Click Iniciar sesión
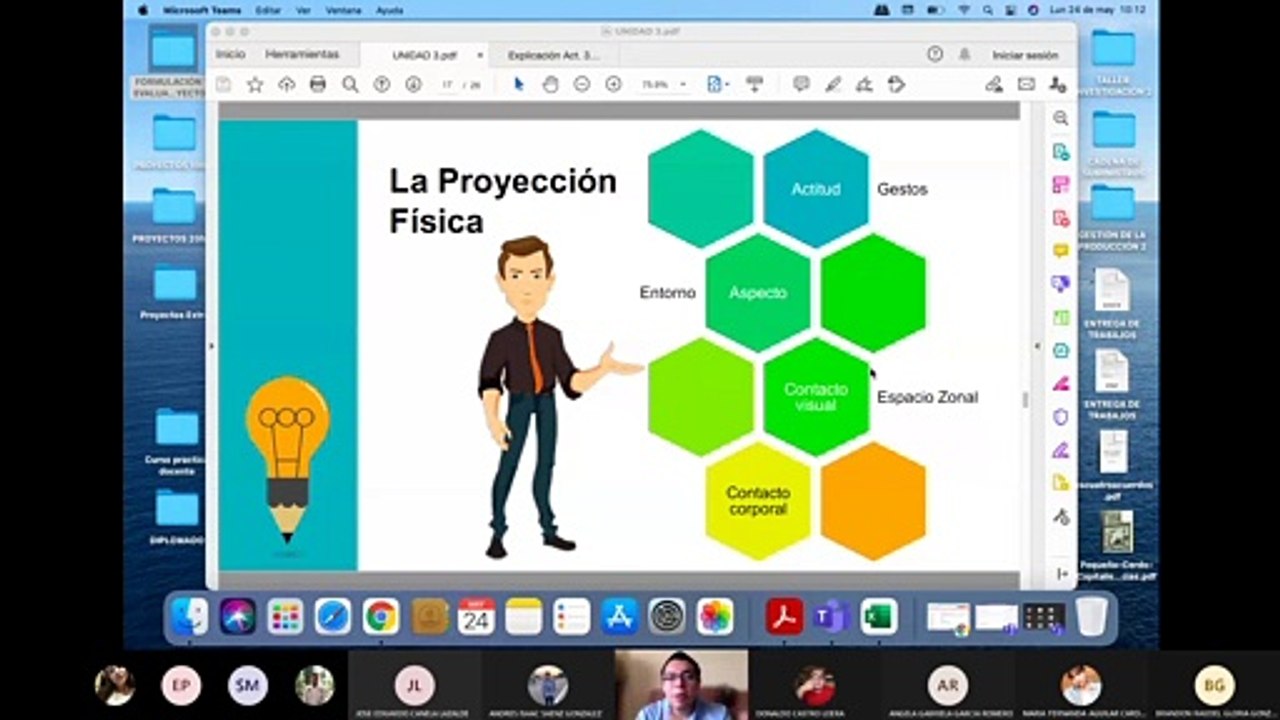The height and width of the screenshot is (720, 1280). click(x=1024, y=55)
